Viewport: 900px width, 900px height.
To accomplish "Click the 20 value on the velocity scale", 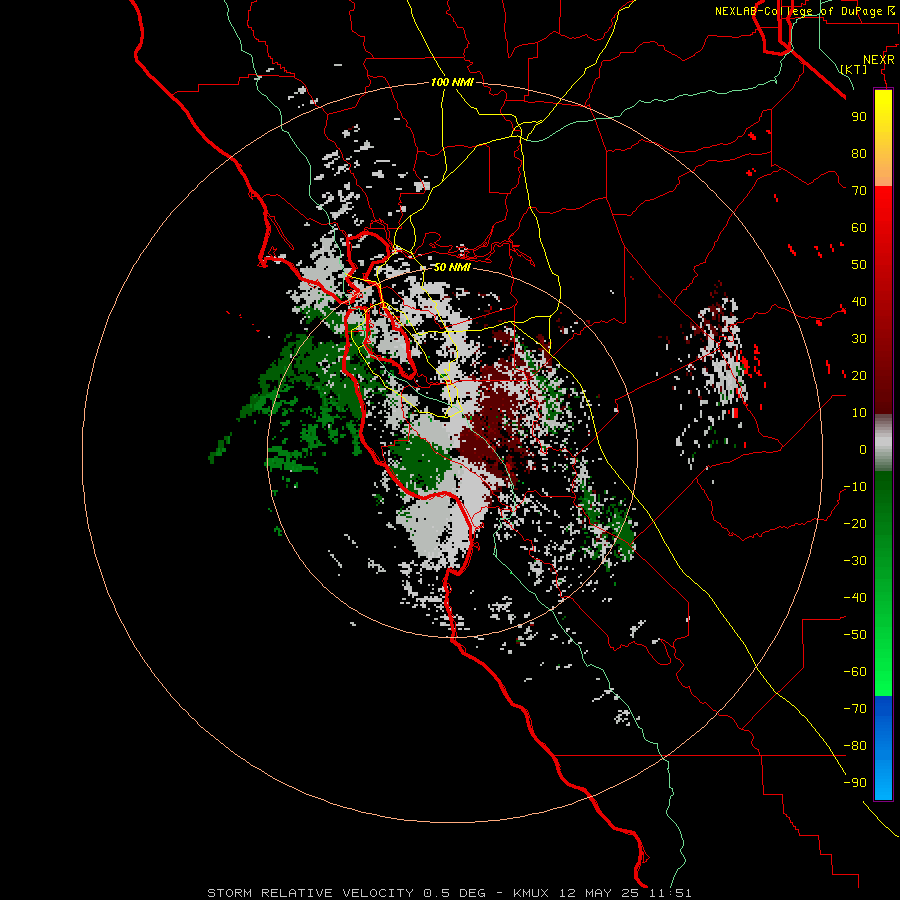I will click(859, 375).
